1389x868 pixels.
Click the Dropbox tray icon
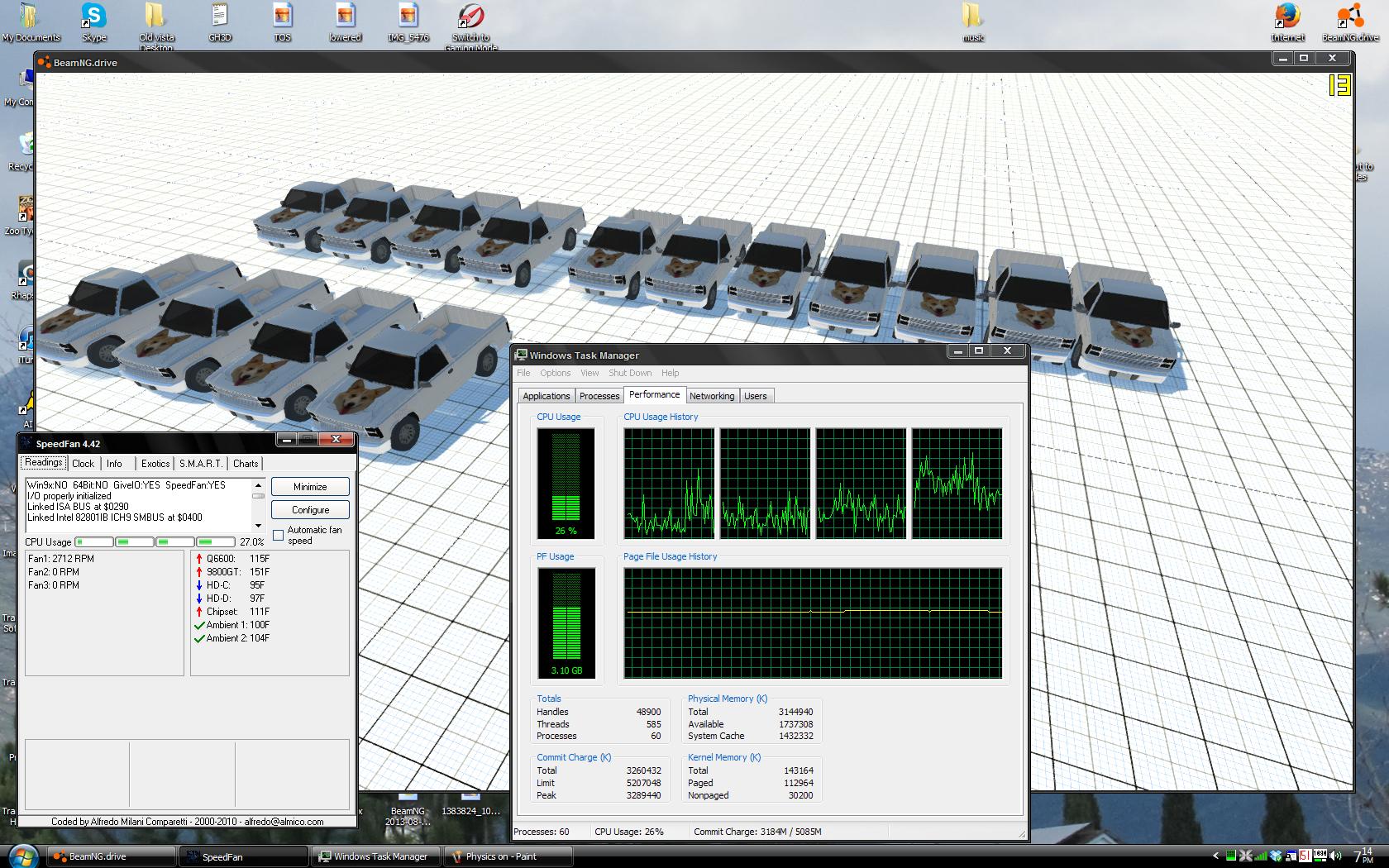[1277, 856]
